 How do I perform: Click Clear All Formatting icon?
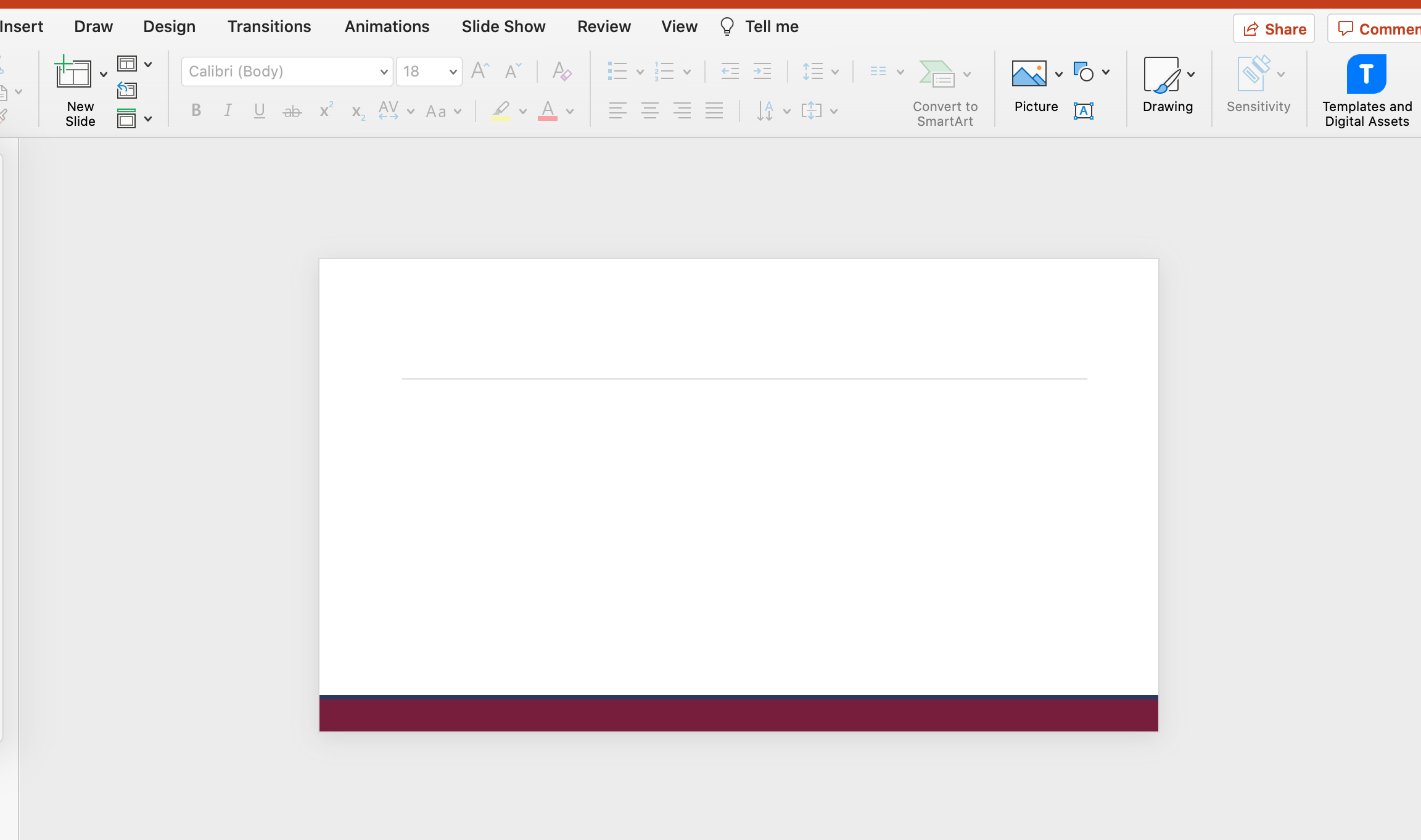[x=561, y=72]
